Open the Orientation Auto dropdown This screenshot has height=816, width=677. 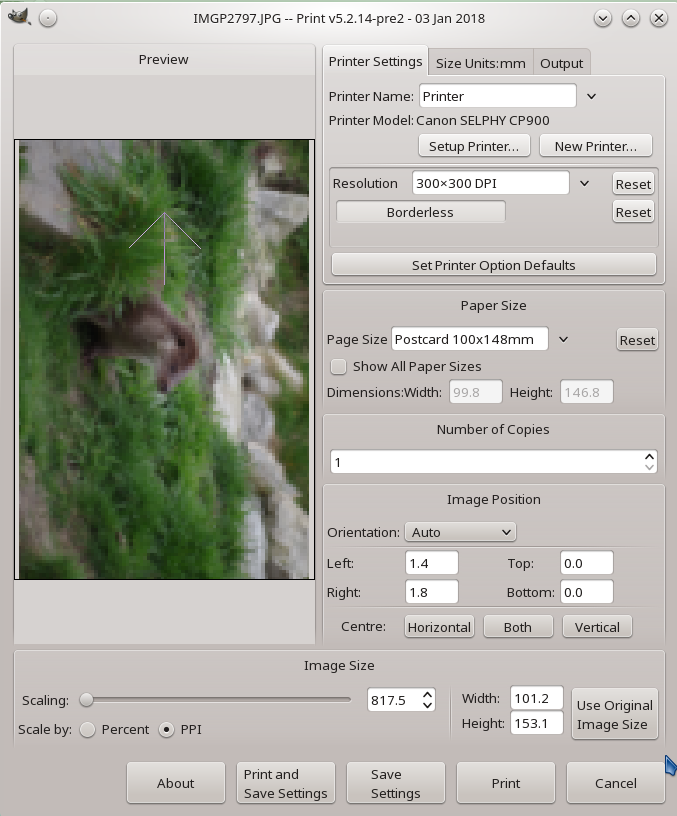[460, 532]
